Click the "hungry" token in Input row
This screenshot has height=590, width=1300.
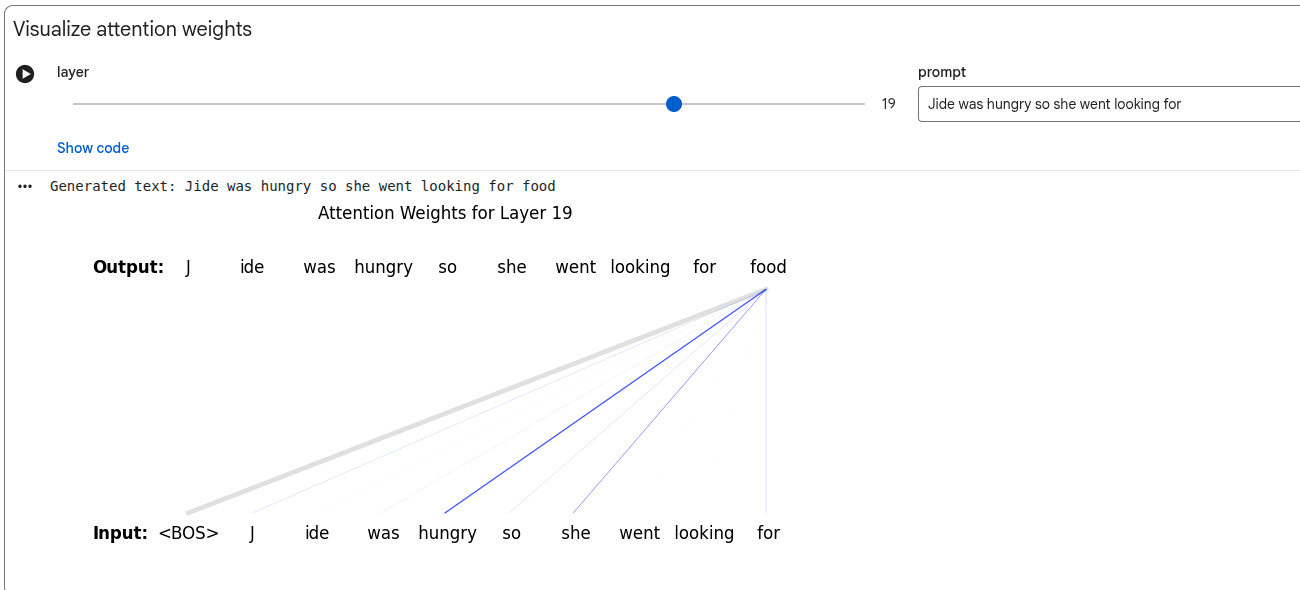point(447,533)
